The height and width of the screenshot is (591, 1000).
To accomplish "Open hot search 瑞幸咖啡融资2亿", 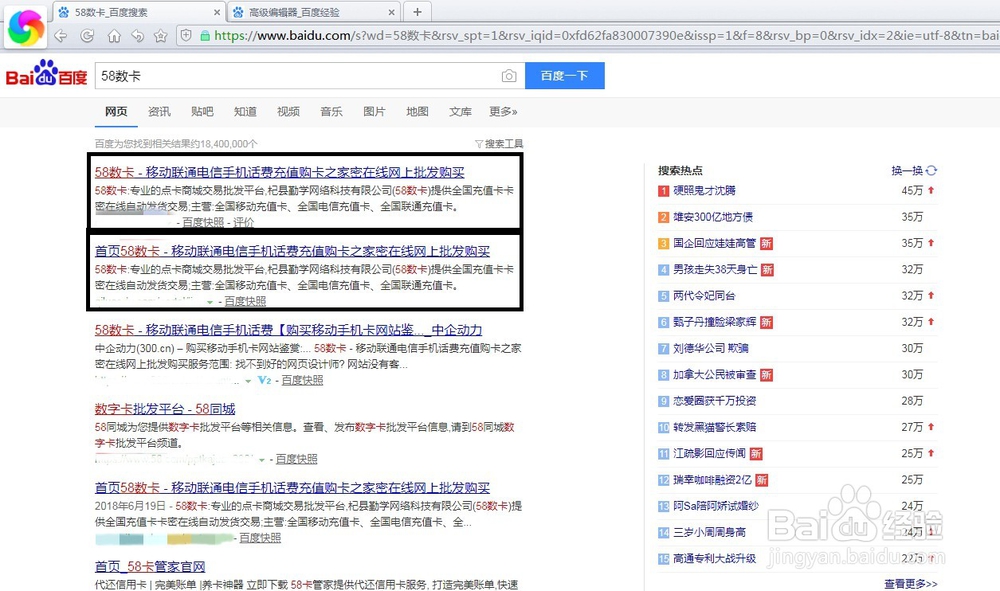I will pos(712,480).
